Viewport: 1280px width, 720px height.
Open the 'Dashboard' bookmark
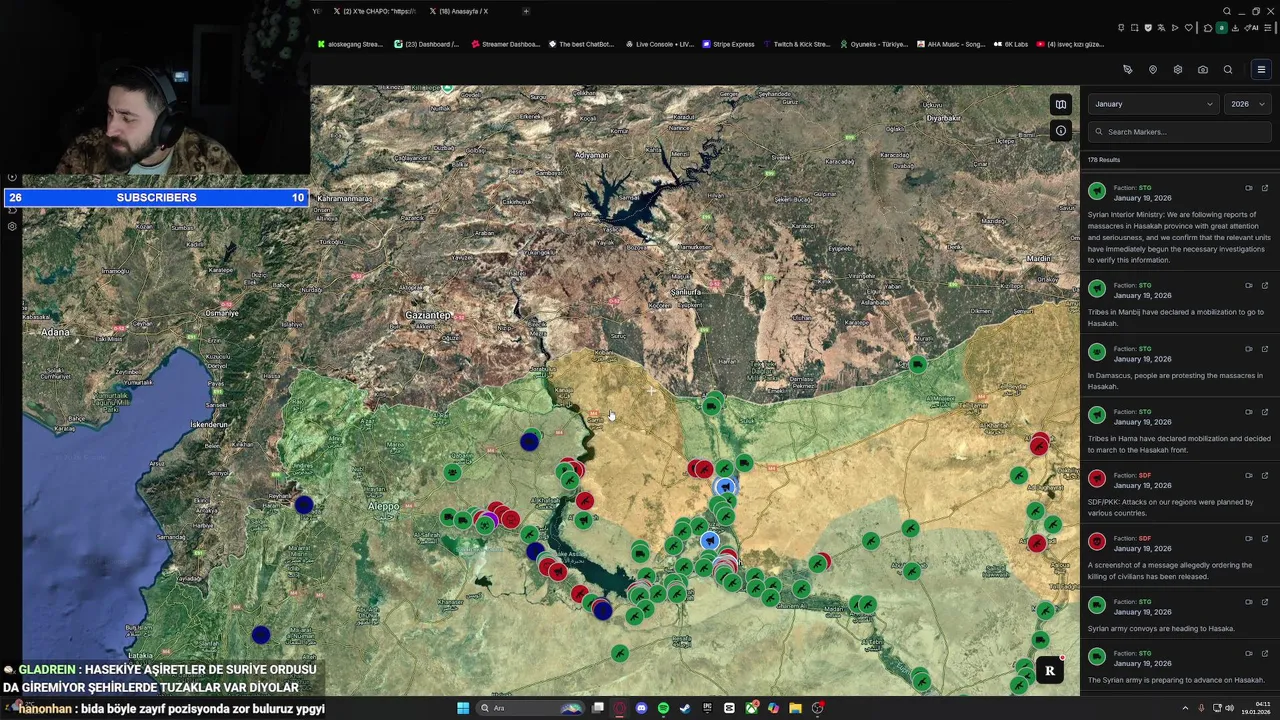[427, 44]
